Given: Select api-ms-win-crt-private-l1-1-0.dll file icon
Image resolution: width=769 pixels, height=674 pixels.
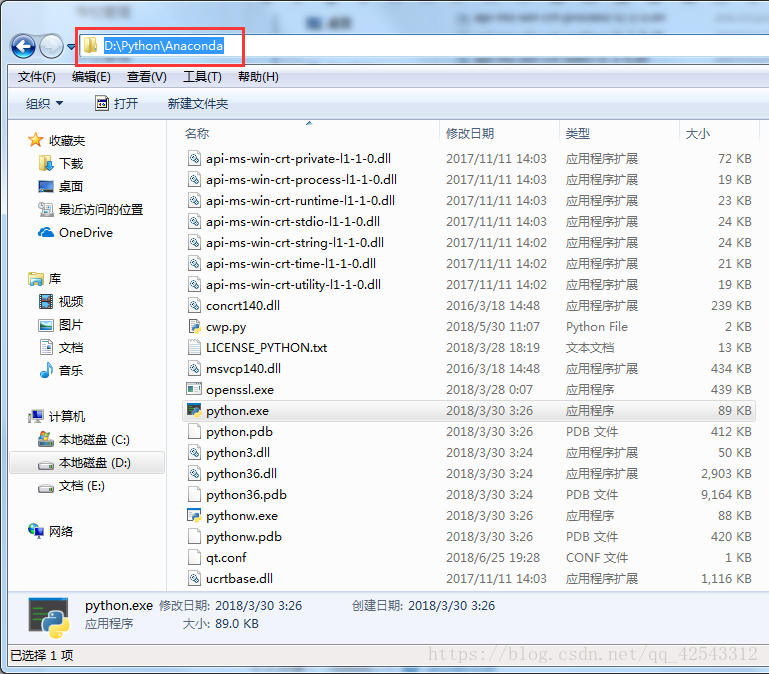Looking at the screenshot, I should 194,158.
